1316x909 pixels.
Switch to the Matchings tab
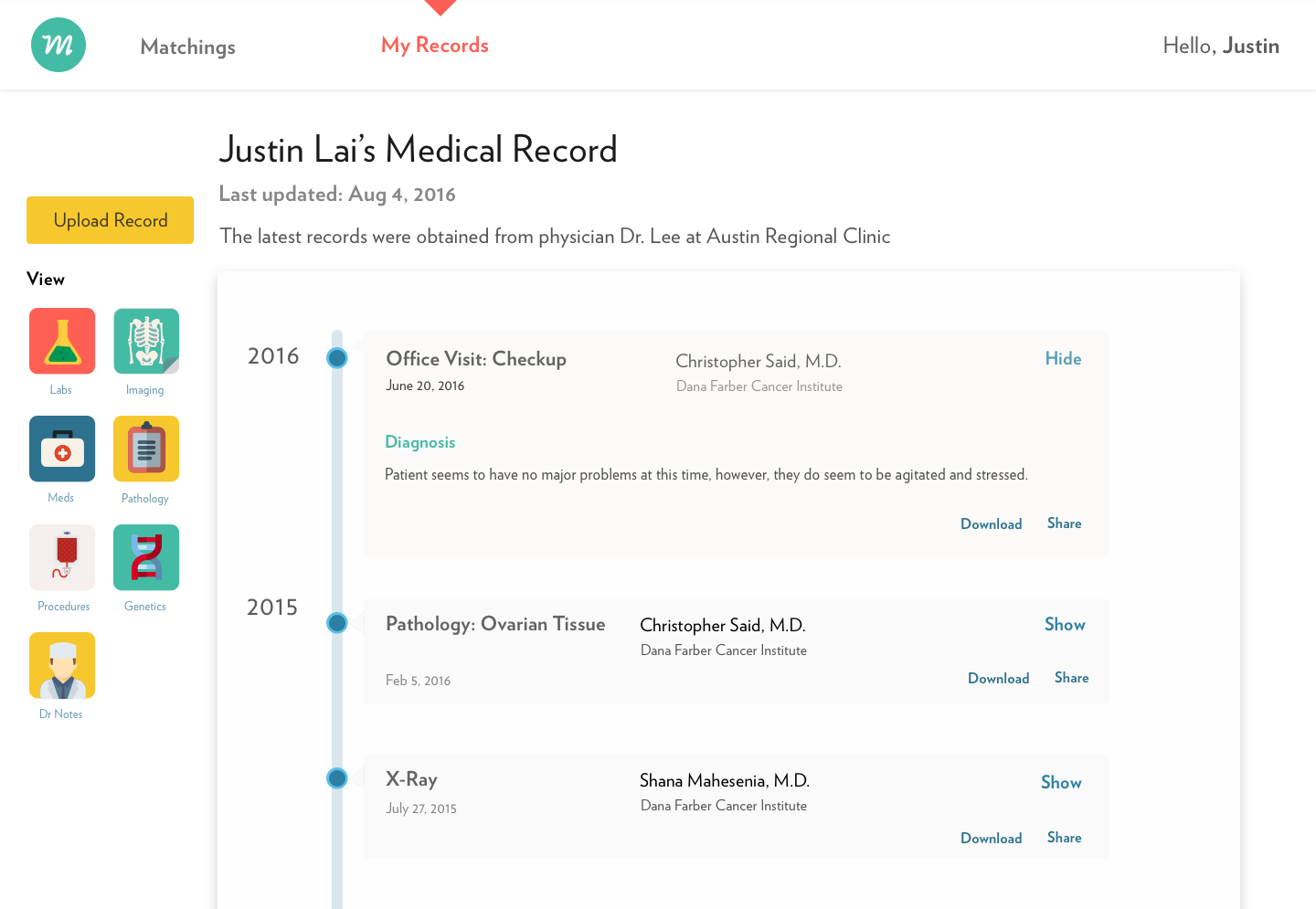coord(187,46)
